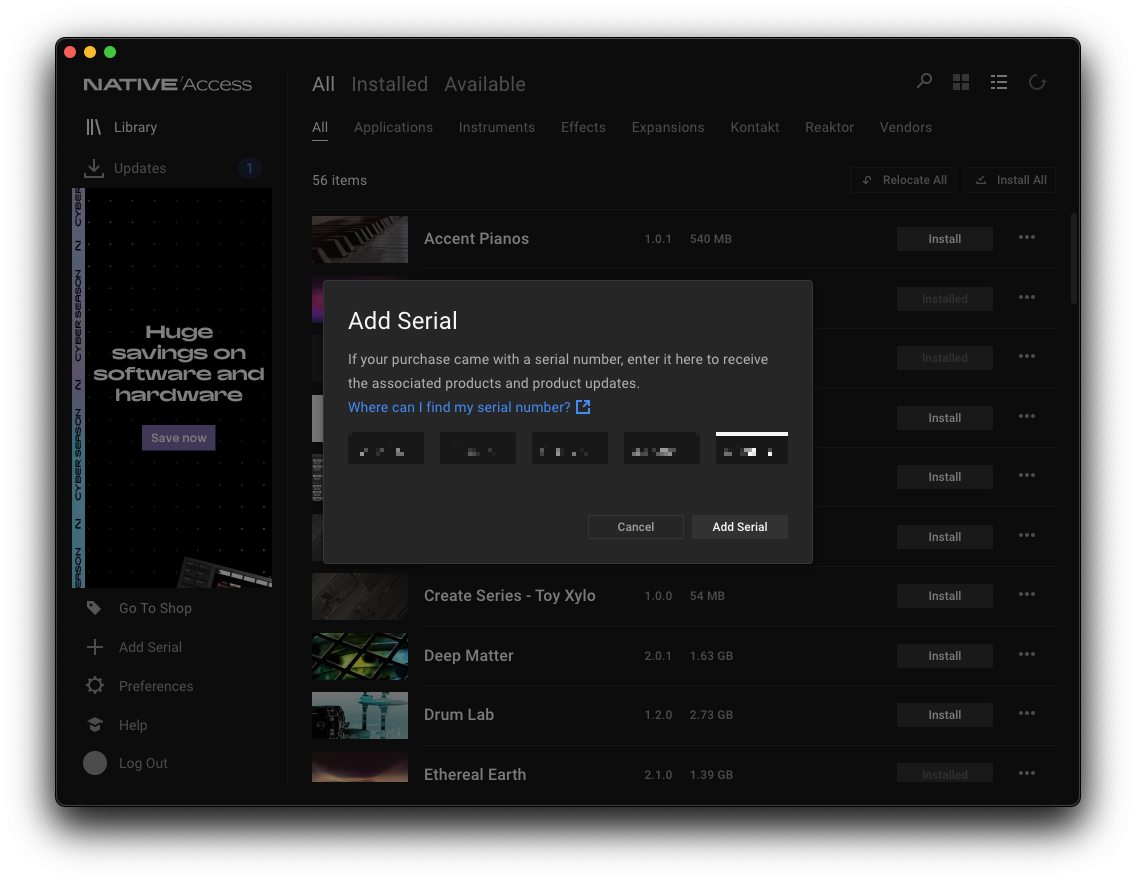Focus the fourth serial number field
1136x880 pixels.
tap(661, 448)
